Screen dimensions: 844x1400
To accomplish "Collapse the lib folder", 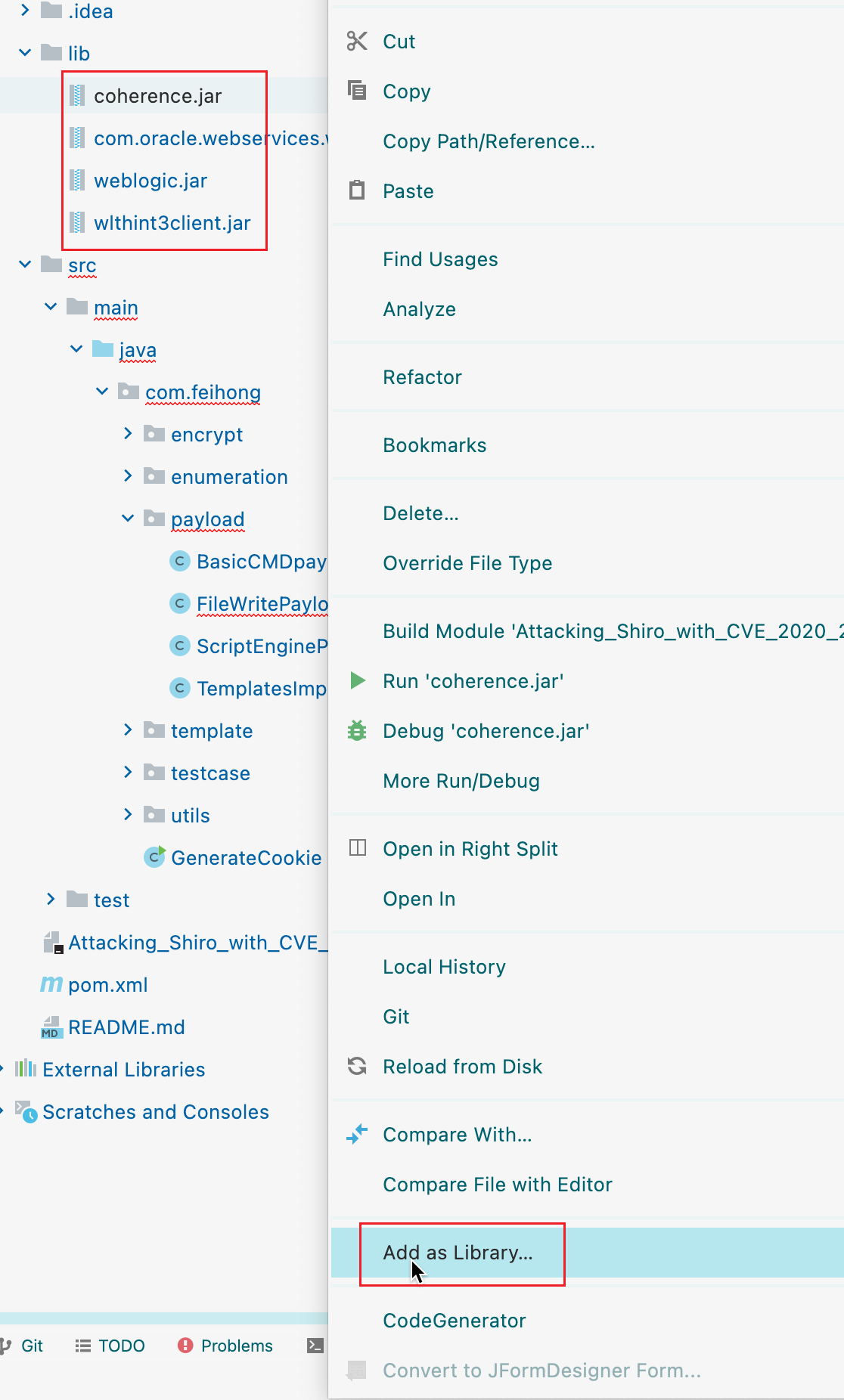I will pyautogui.click(x=25, y=53).
